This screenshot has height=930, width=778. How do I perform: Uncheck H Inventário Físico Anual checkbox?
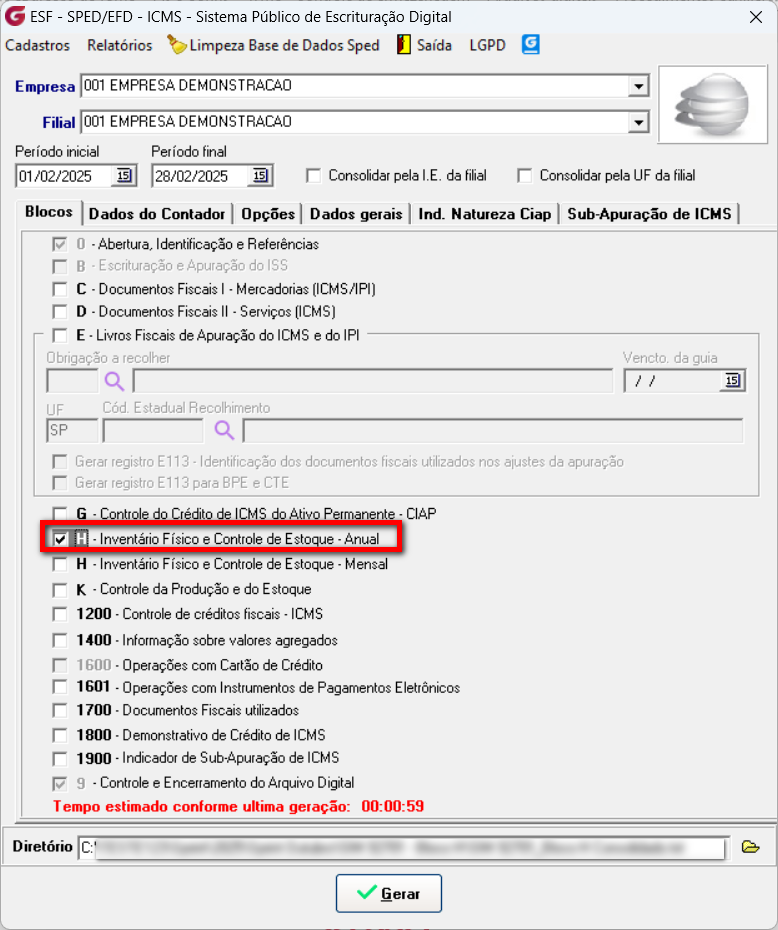(x=60, y=539)
